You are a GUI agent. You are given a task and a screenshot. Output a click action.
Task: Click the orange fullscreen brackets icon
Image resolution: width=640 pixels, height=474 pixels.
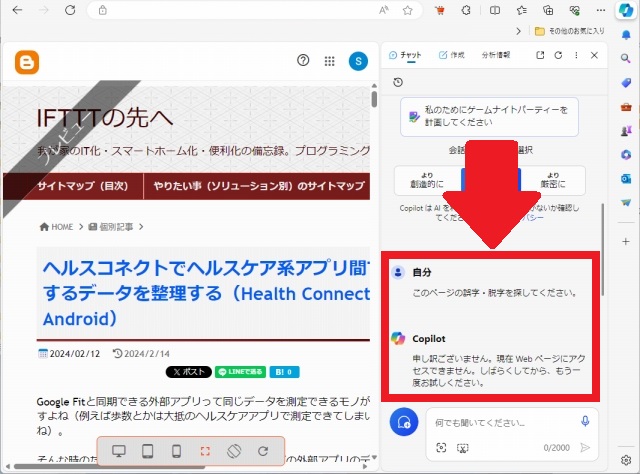pos(205,451)
